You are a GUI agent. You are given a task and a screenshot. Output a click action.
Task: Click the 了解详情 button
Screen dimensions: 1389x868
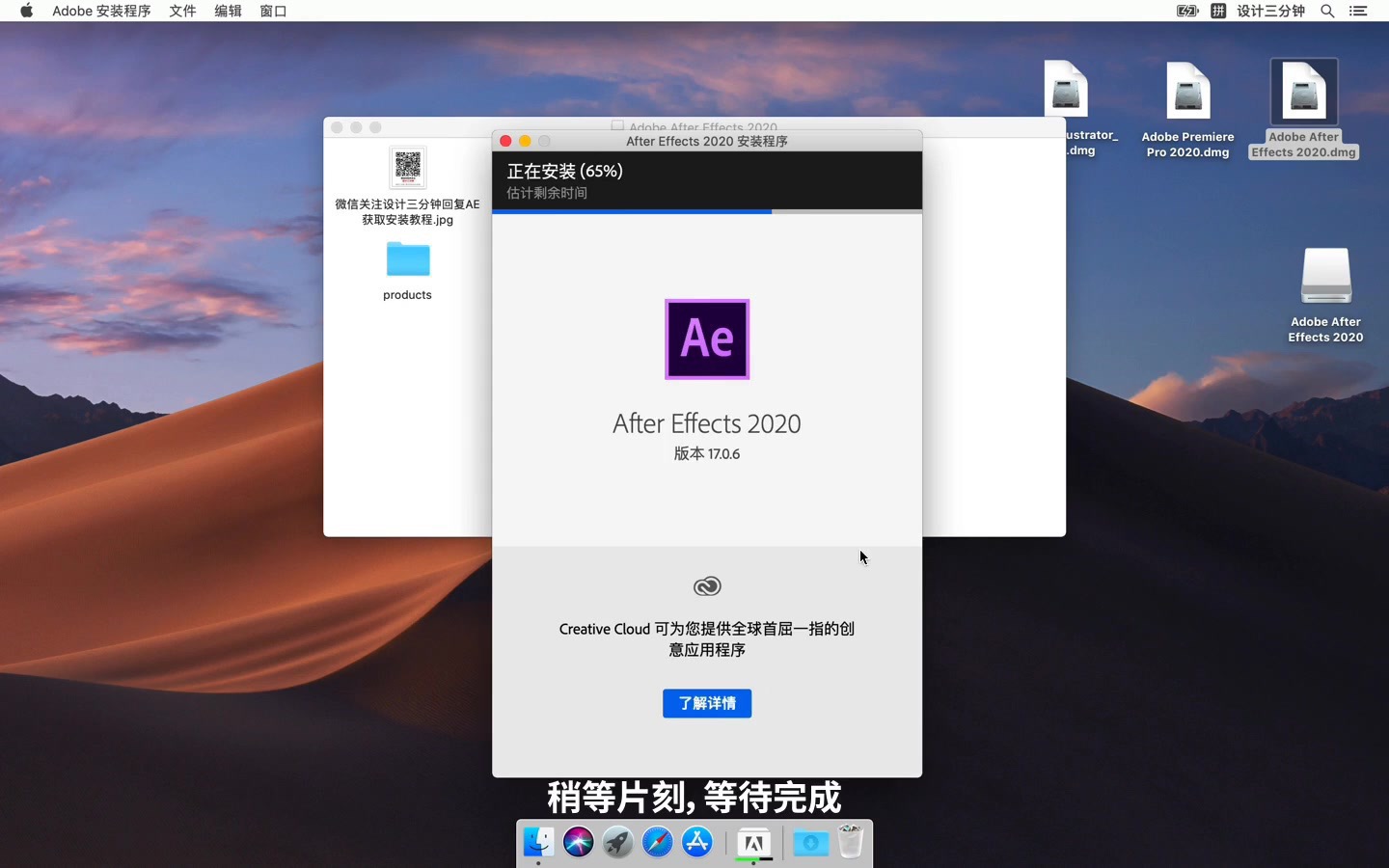[x=707, y=703]
